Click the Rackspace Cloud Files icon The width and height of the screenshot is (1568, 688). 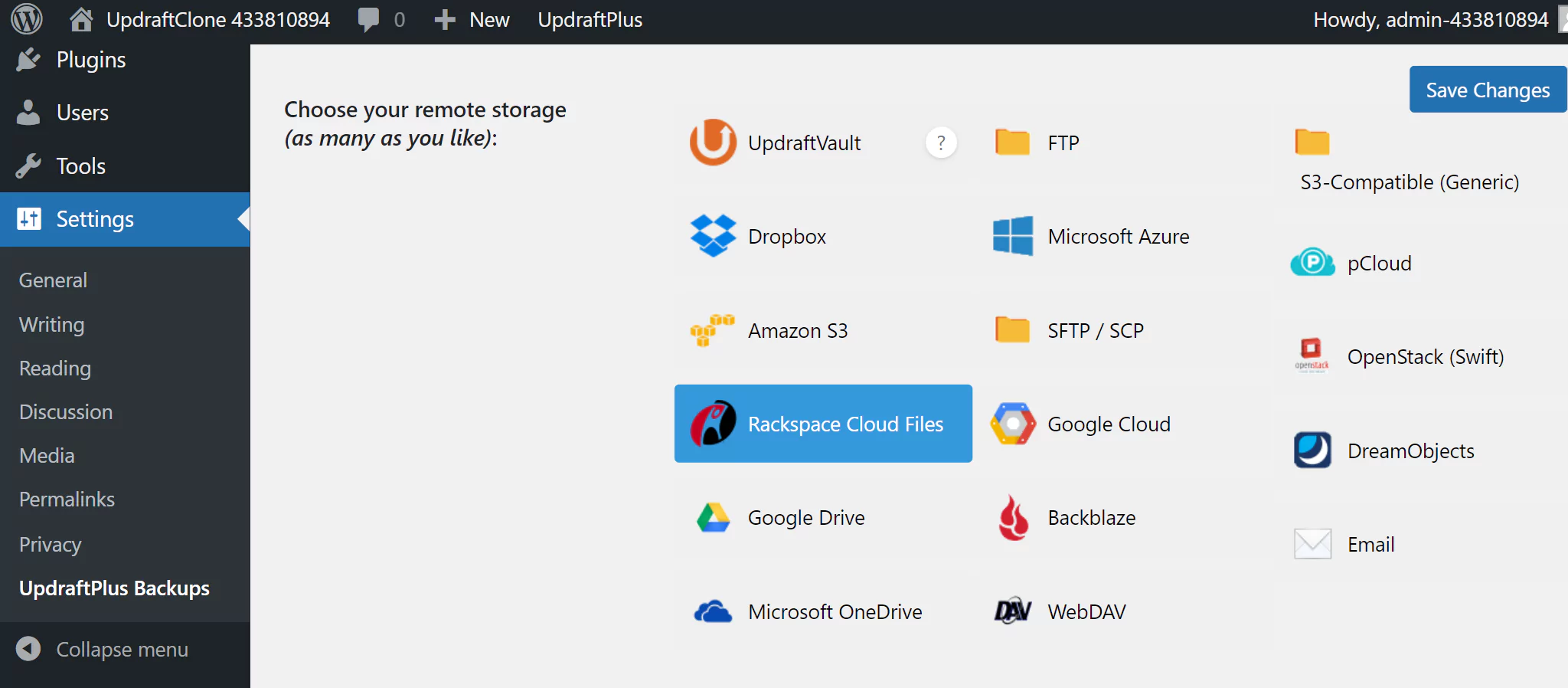point(713,424)
